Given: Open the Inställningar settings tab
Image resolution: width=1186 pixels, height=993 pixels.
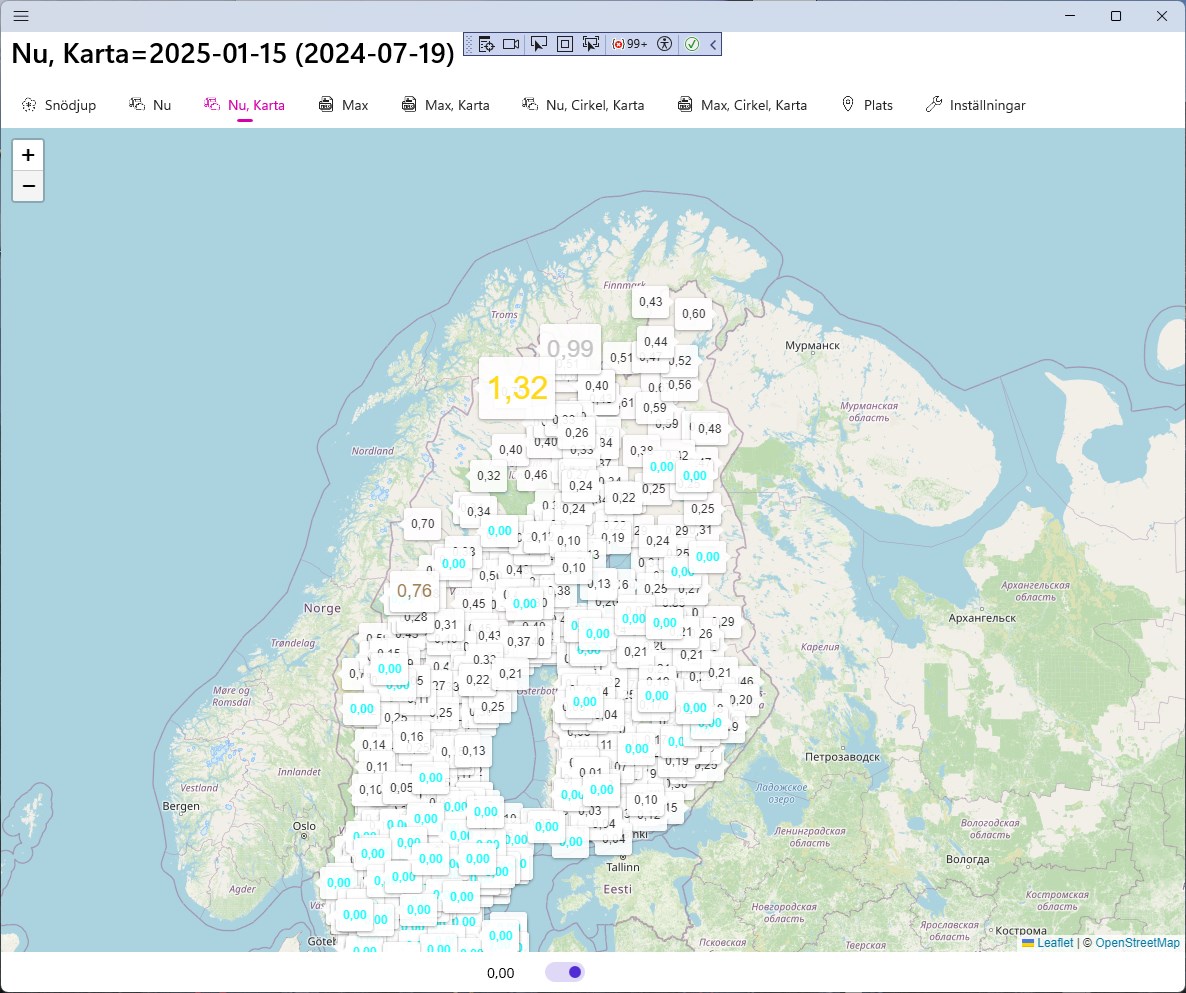Looking at the screenshot, I should (x=976, y=105).
